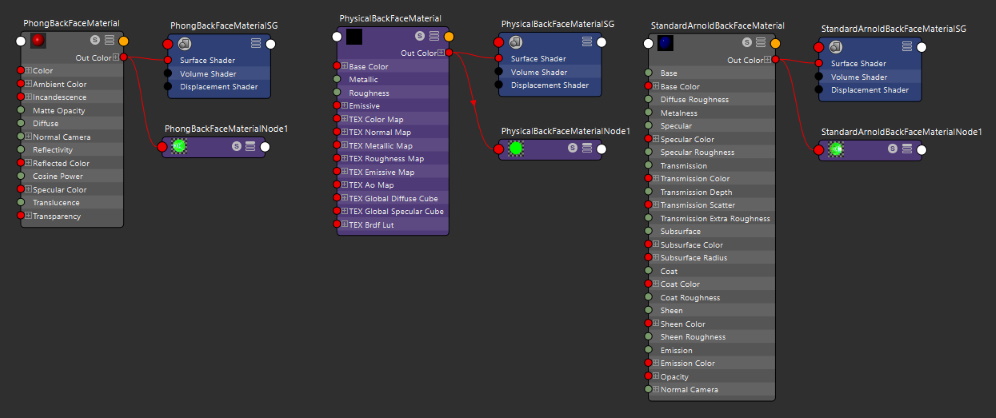Expand the Sheen Color attribute

click(x=656, y=324)
